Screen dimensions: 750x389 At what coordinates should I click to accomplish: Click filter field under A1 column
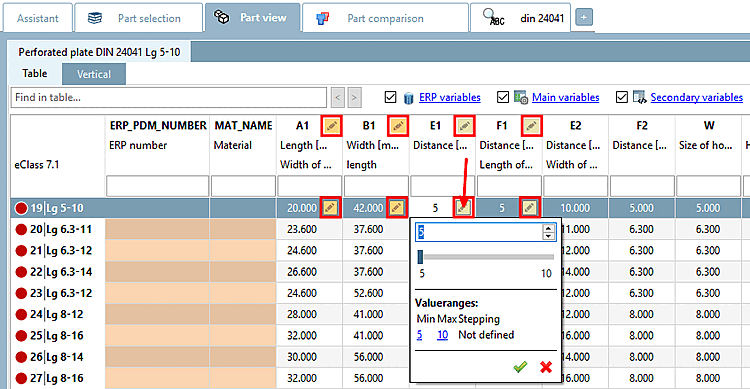pos(309,186)
